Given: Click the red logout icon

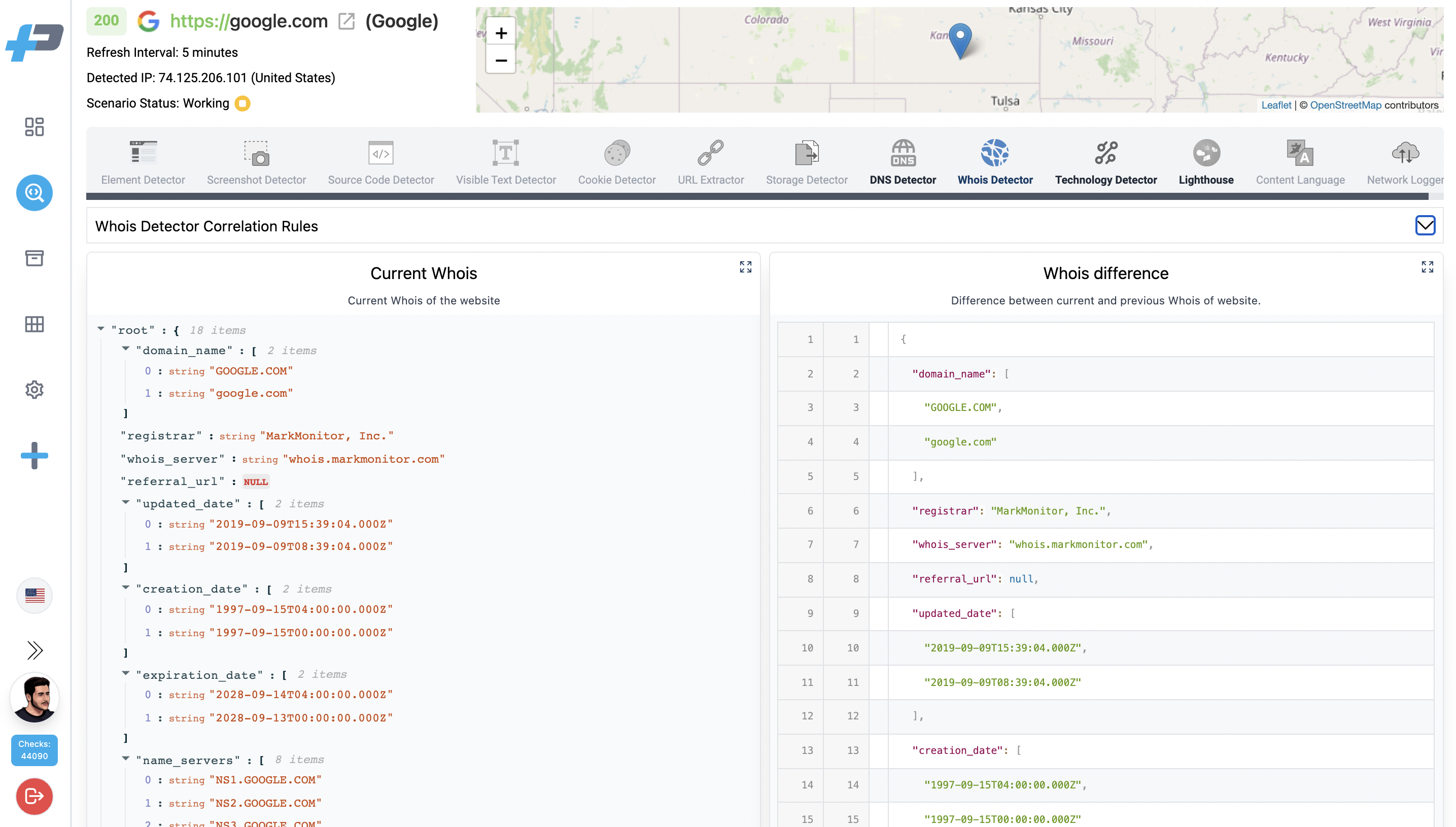Looking at the screenshot, I should point(34,797).
